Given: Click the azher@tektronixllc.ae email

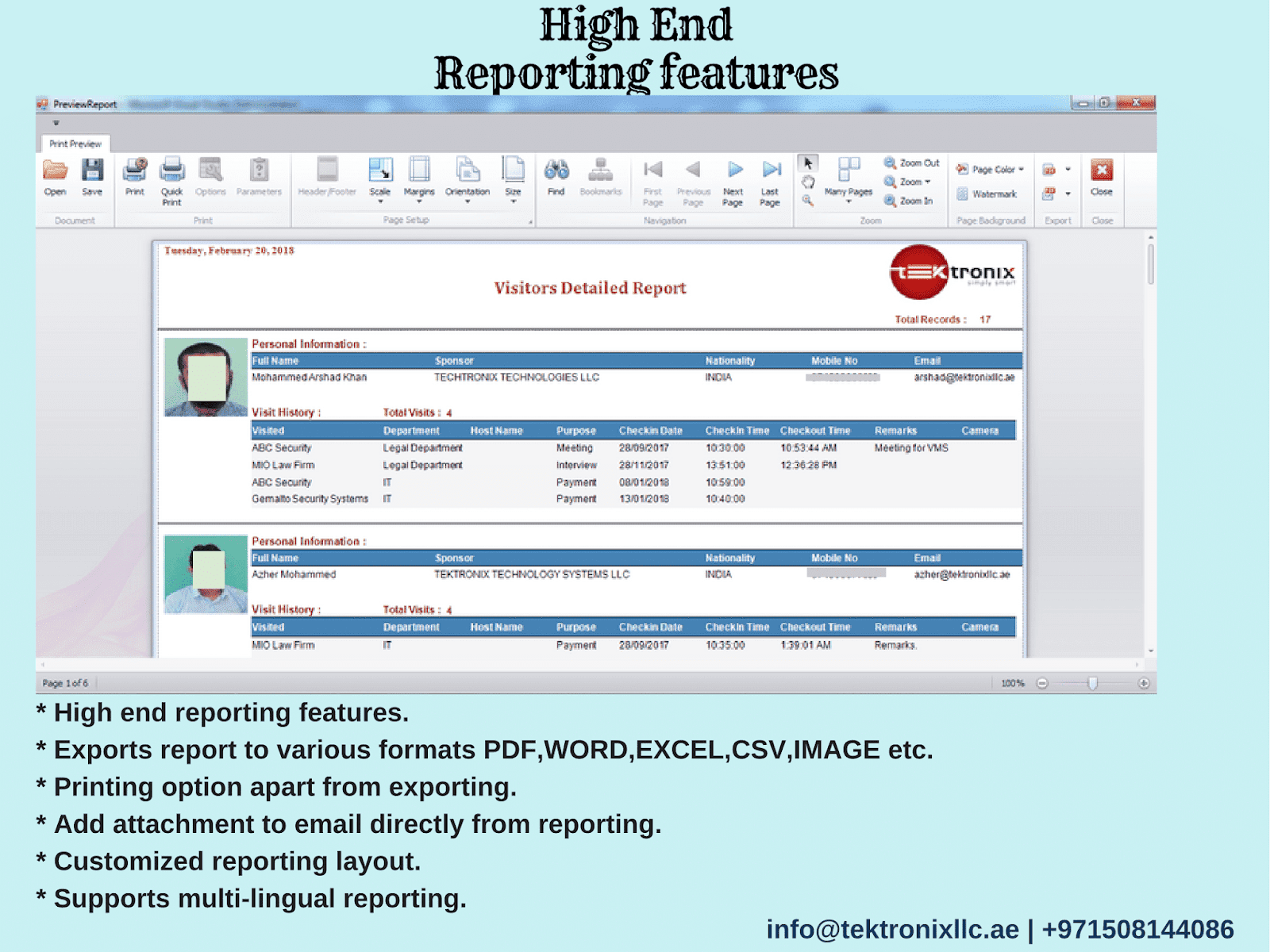Looking at the screenshot, I should click(961, 574).
